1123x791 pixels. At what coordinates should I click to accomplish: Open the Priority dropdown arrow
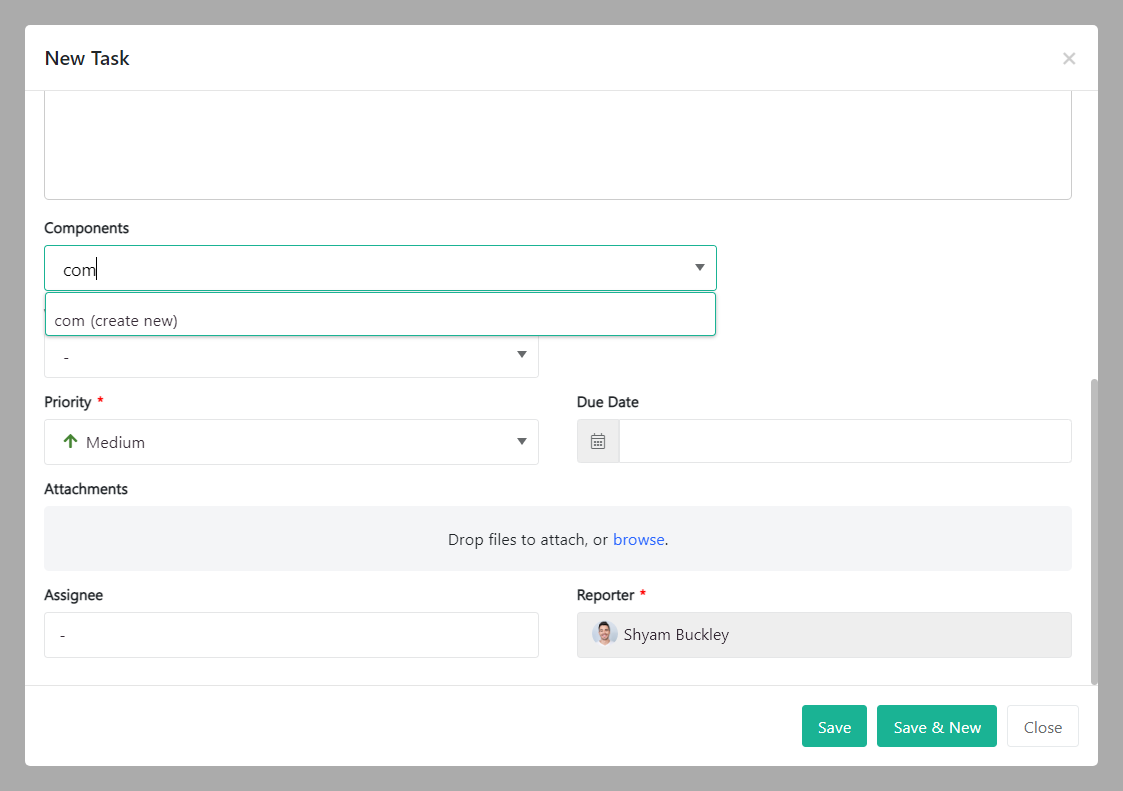click(x=521, y=442)
